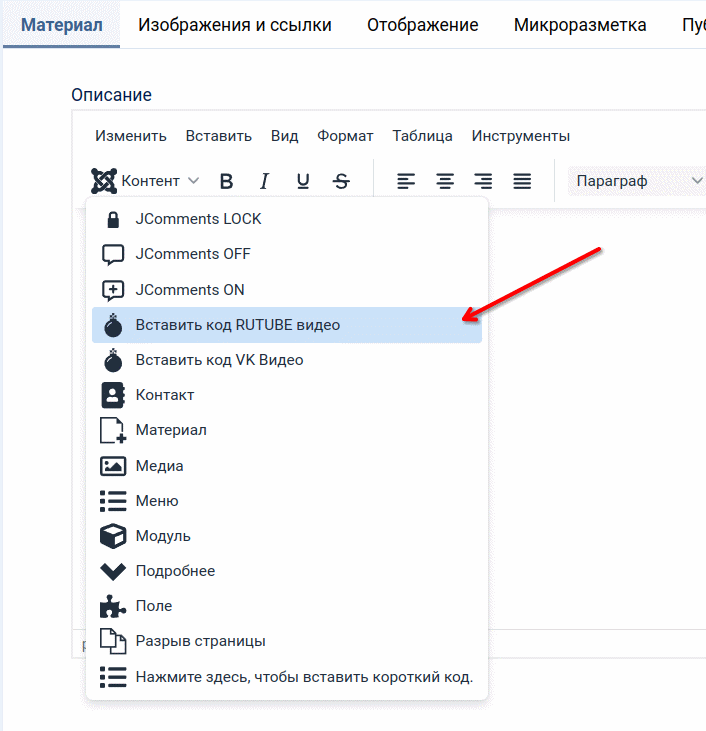Image resolution: width=706 pixels, height=731 pixels.
Task: Open the Параграф format dropdown
Action: point(637,181)
